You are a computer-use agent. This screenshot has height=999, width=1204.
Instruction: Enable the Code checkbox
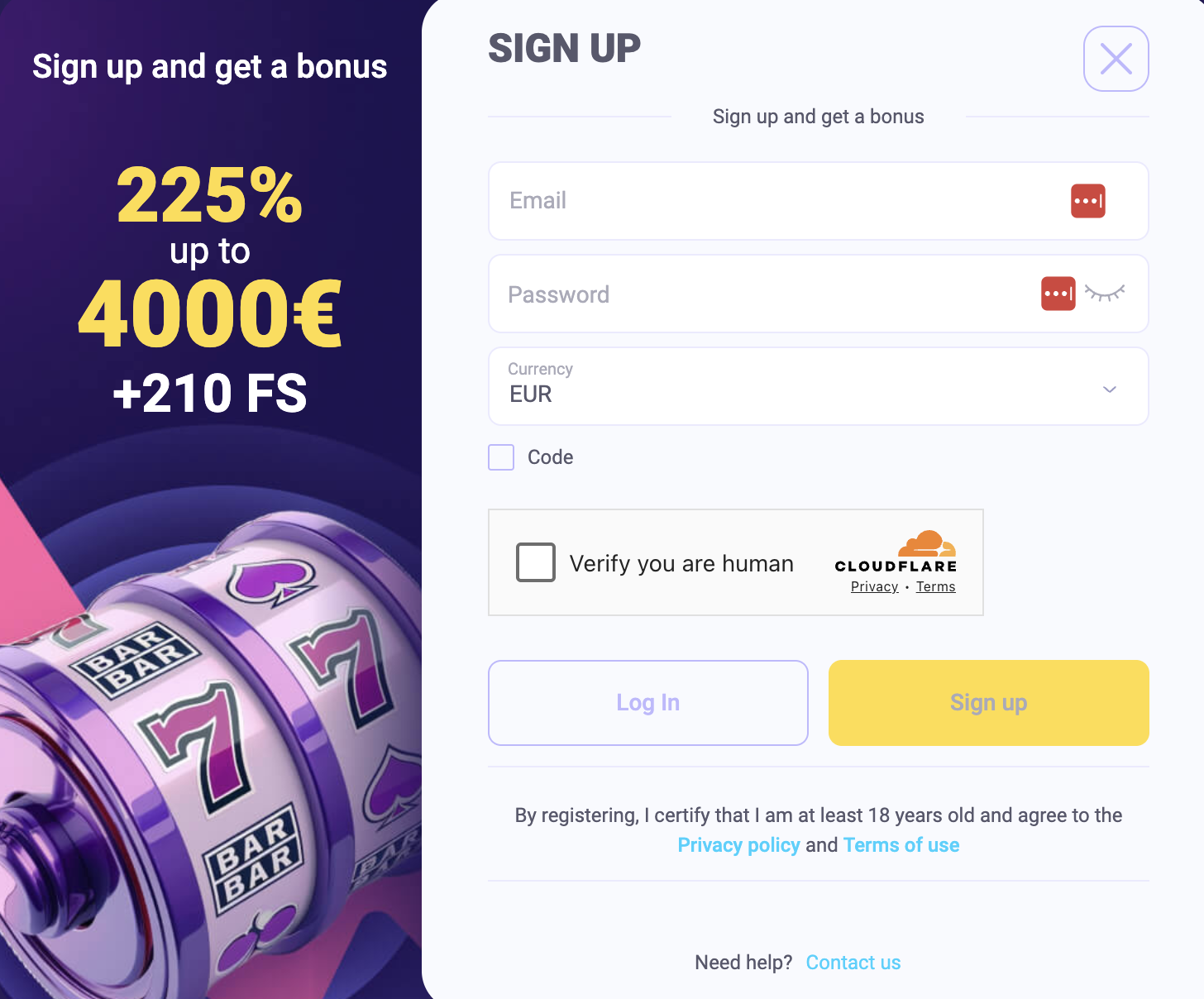point(501,457)
